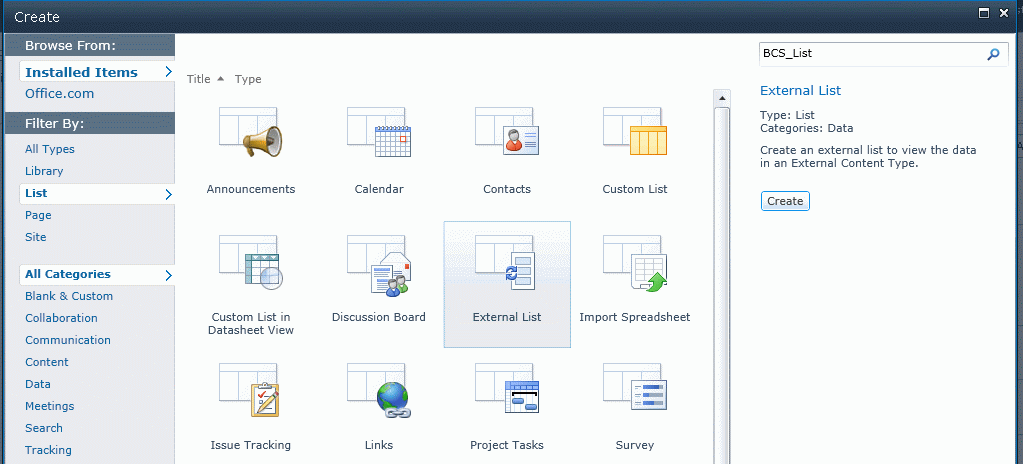
Task: Click the External List heading link
Action: click(x=801, y=91)
